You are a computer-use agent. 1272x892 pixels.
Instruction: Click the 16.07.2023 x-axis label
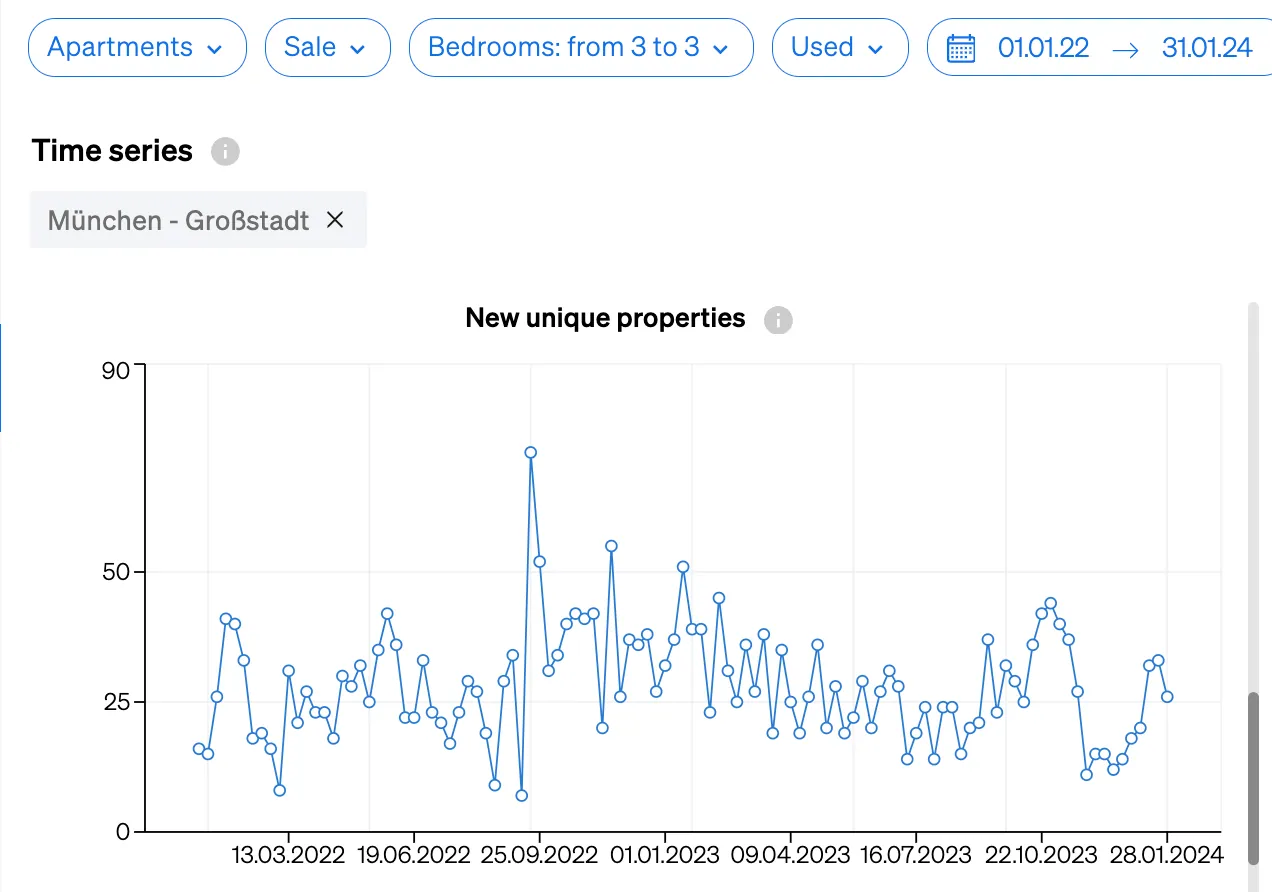click(915, 855)
